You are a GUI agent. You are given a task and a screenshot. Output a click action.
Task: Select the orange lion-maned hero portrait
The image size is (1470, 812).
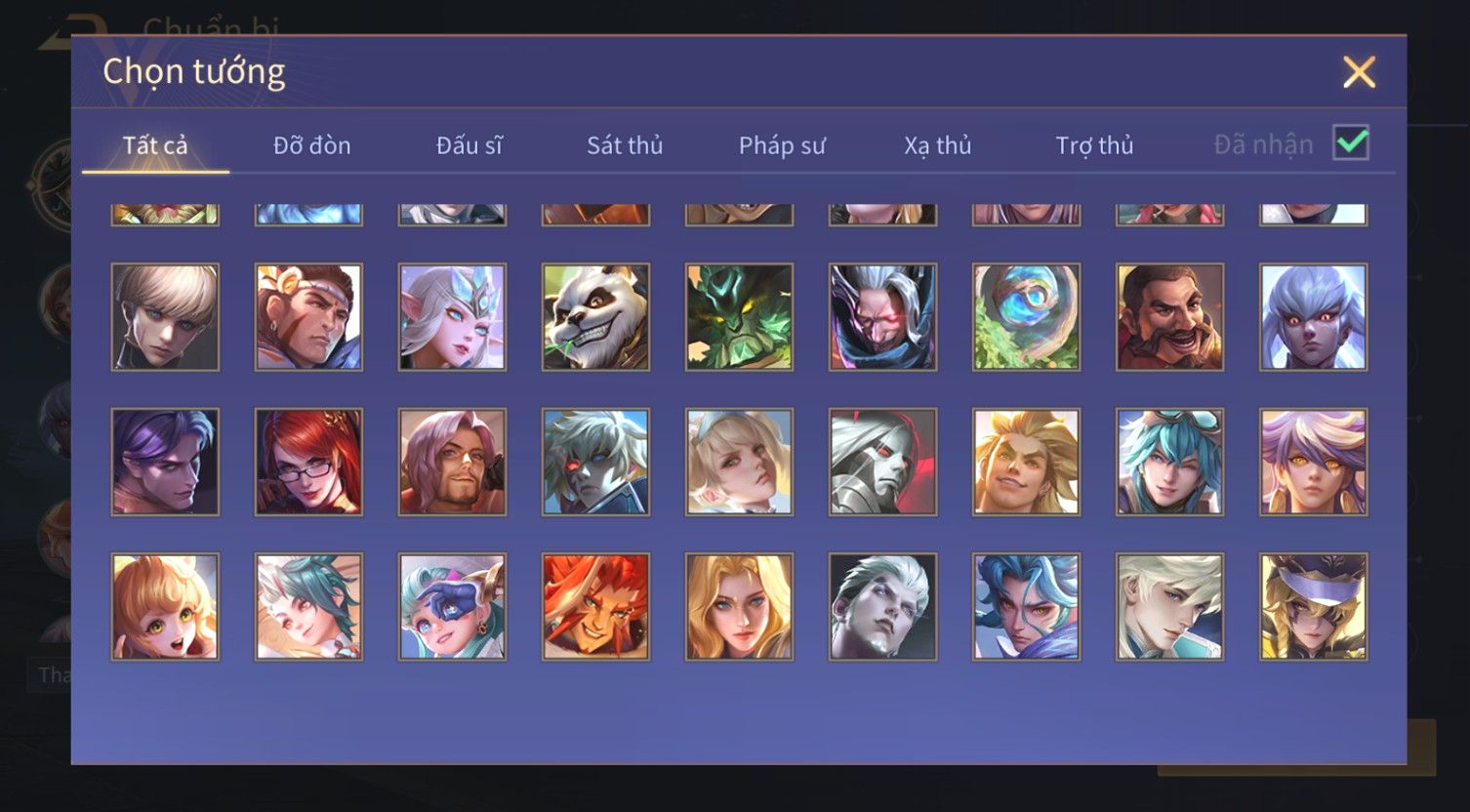coord(595,606)
